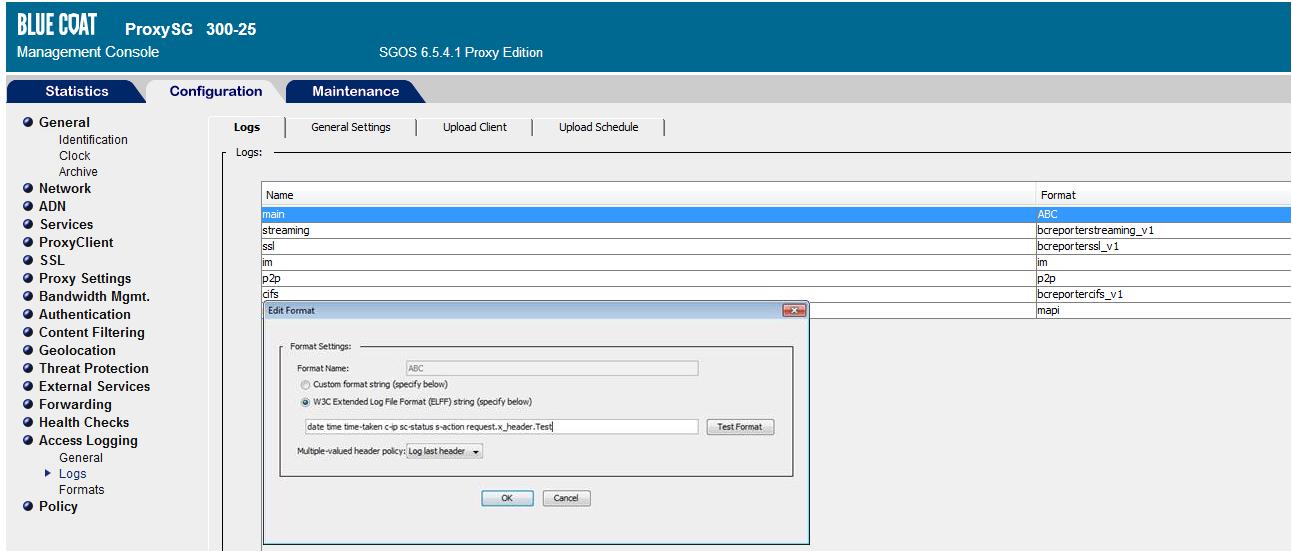This screenshot has width=1292, height=552.
Task: Open the Geolocation section
Action: [x=77, y=350]
